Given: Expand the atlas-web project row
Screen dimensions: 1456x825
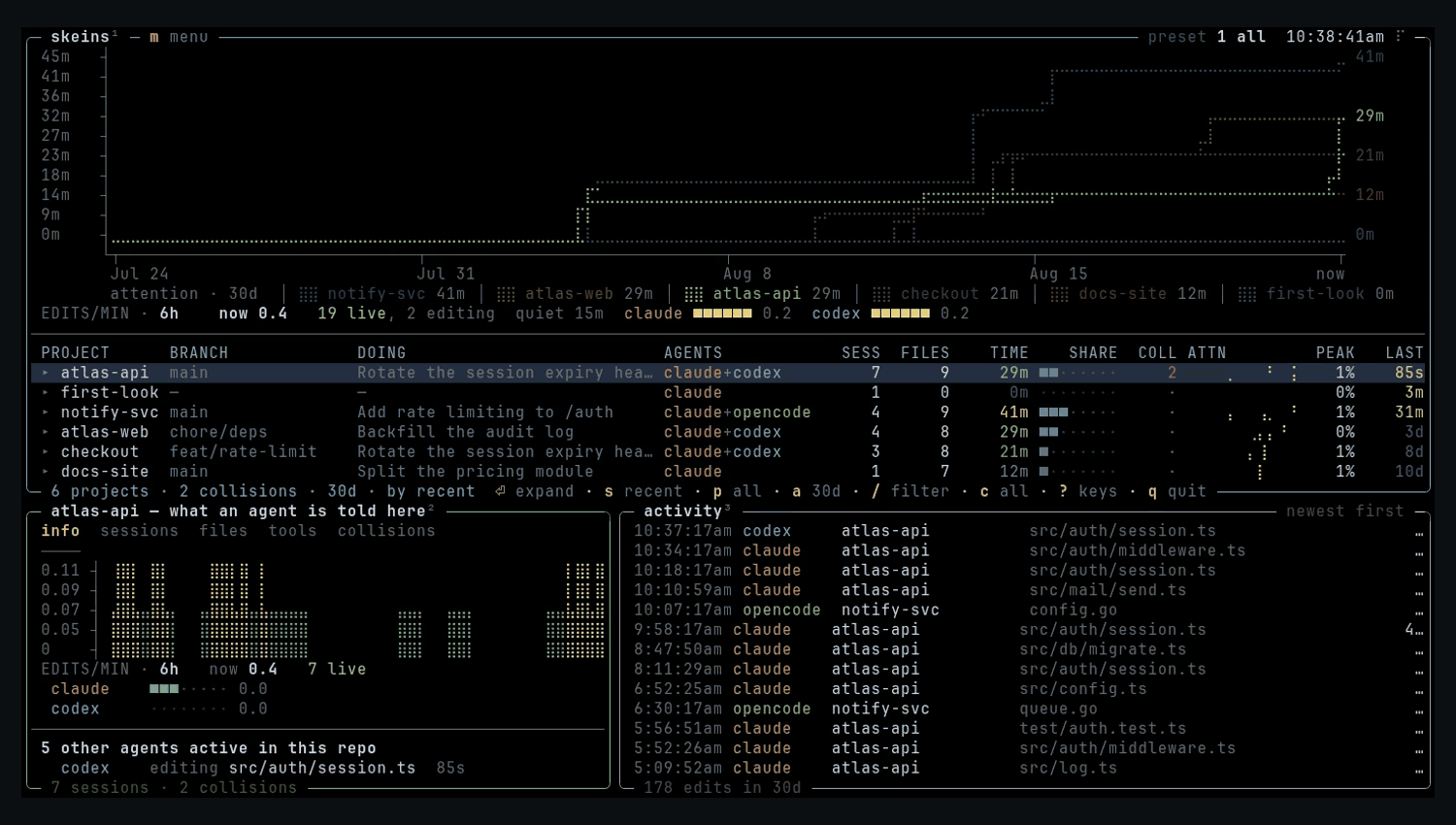Looking at the screenshot, I should coord(46,432).
